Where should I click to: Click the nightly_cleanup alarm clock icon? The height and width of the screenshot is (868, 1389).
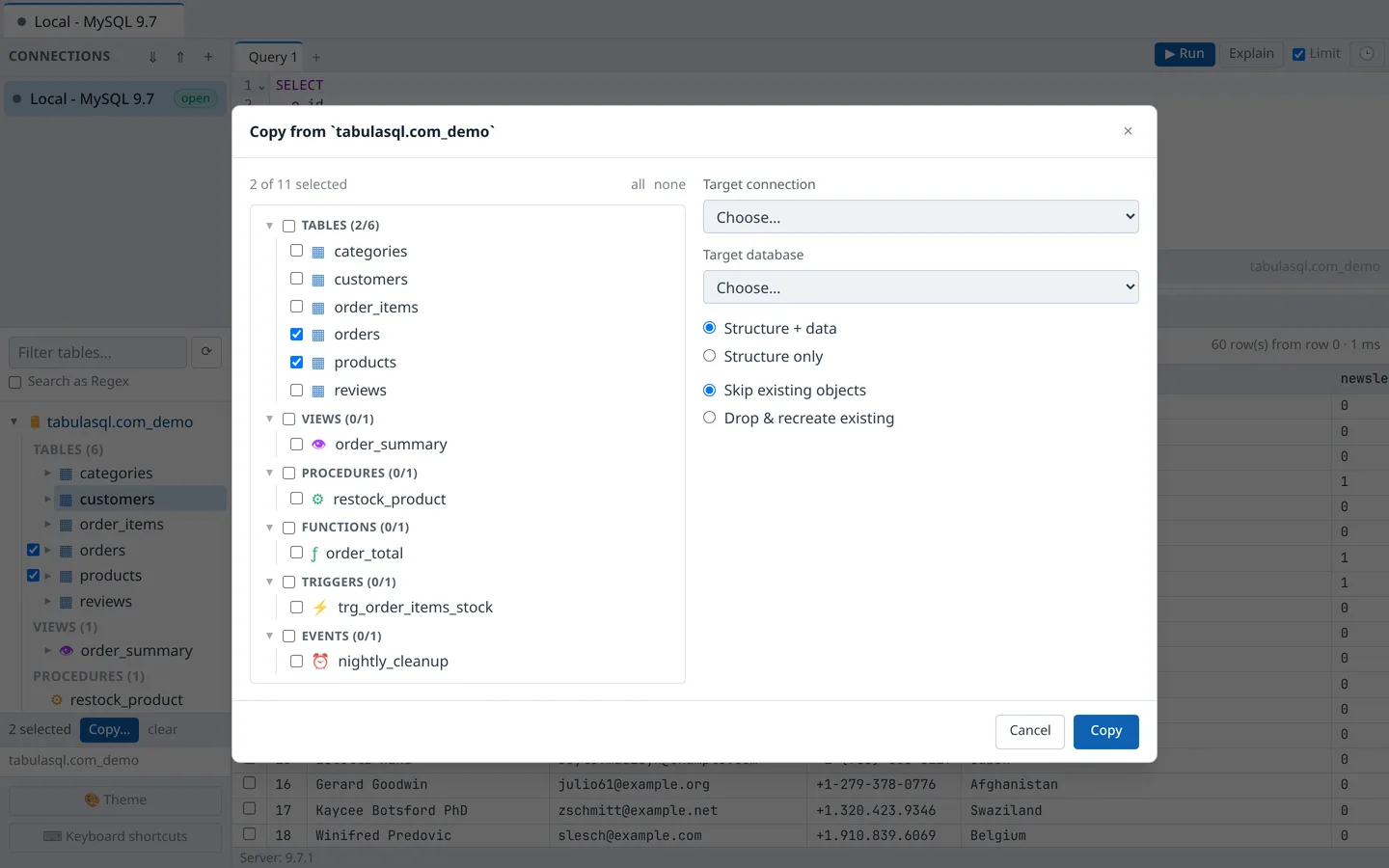point(320,662)
